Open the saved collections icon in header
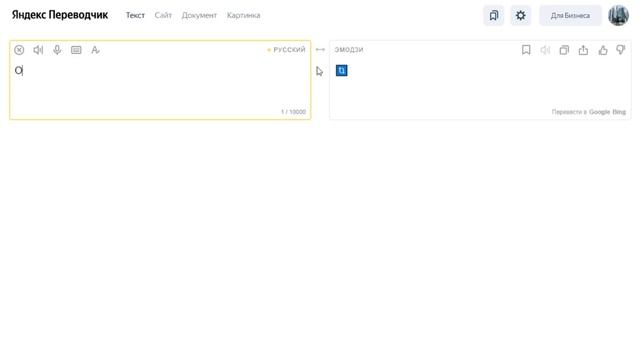This screenshot has width=640, height=360. click(493, 16)
